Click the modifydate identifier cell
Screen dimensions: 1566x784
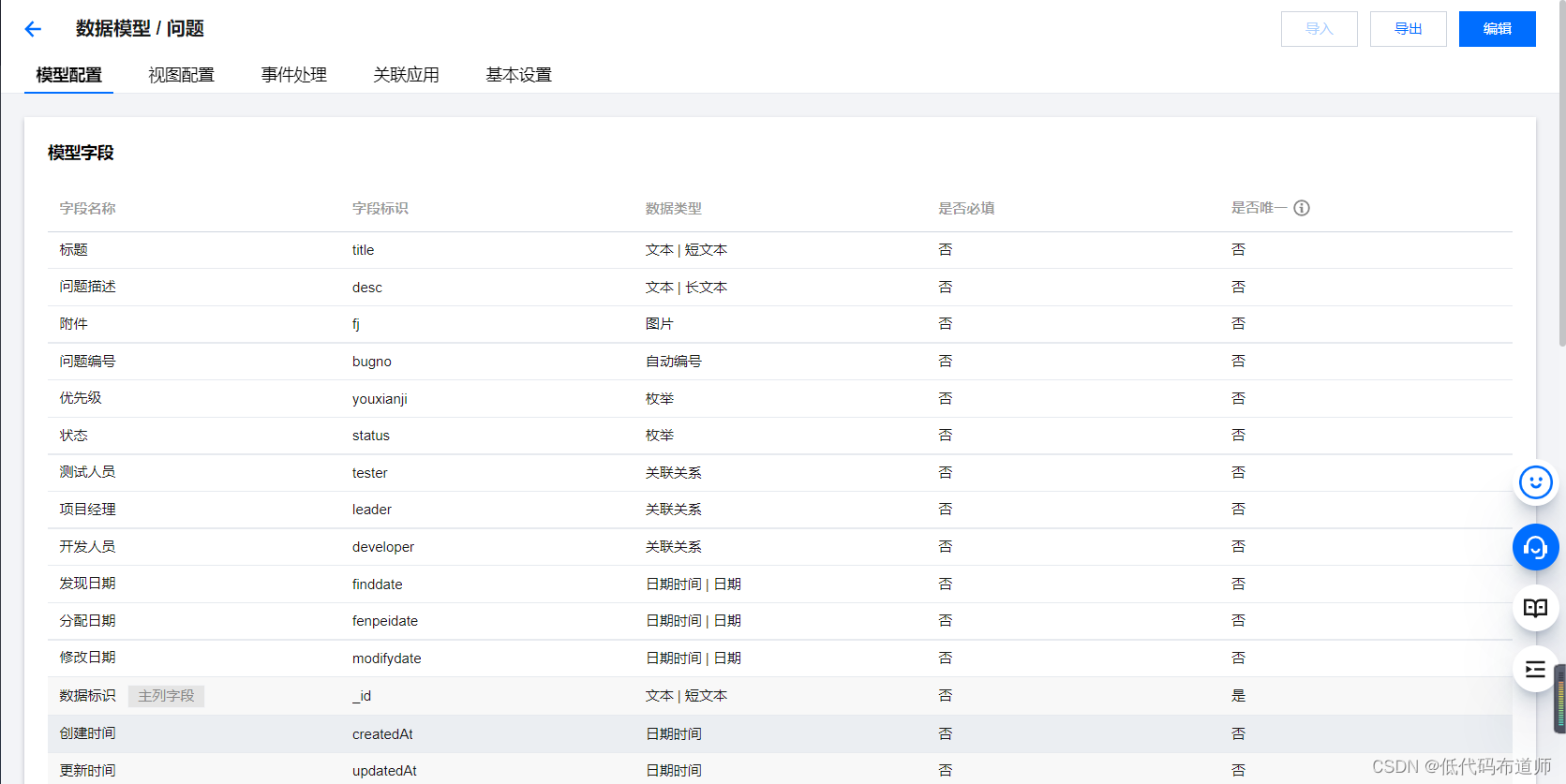pos(387,658)
